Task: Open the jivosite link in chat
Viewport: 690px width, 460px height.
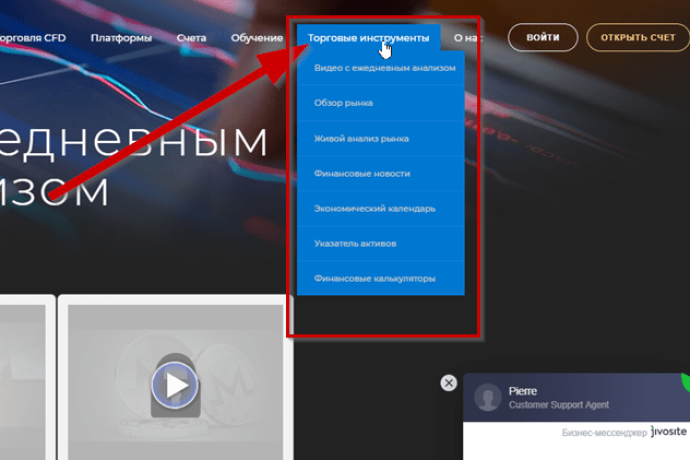Action: pos(668,431)
